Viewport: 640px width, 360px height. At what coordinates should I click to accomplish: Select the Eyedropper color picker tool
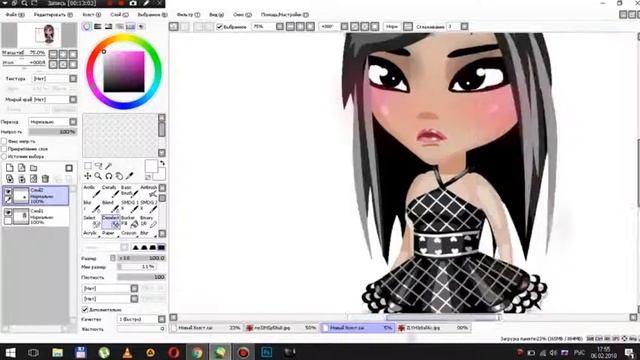tap(130, 176)
